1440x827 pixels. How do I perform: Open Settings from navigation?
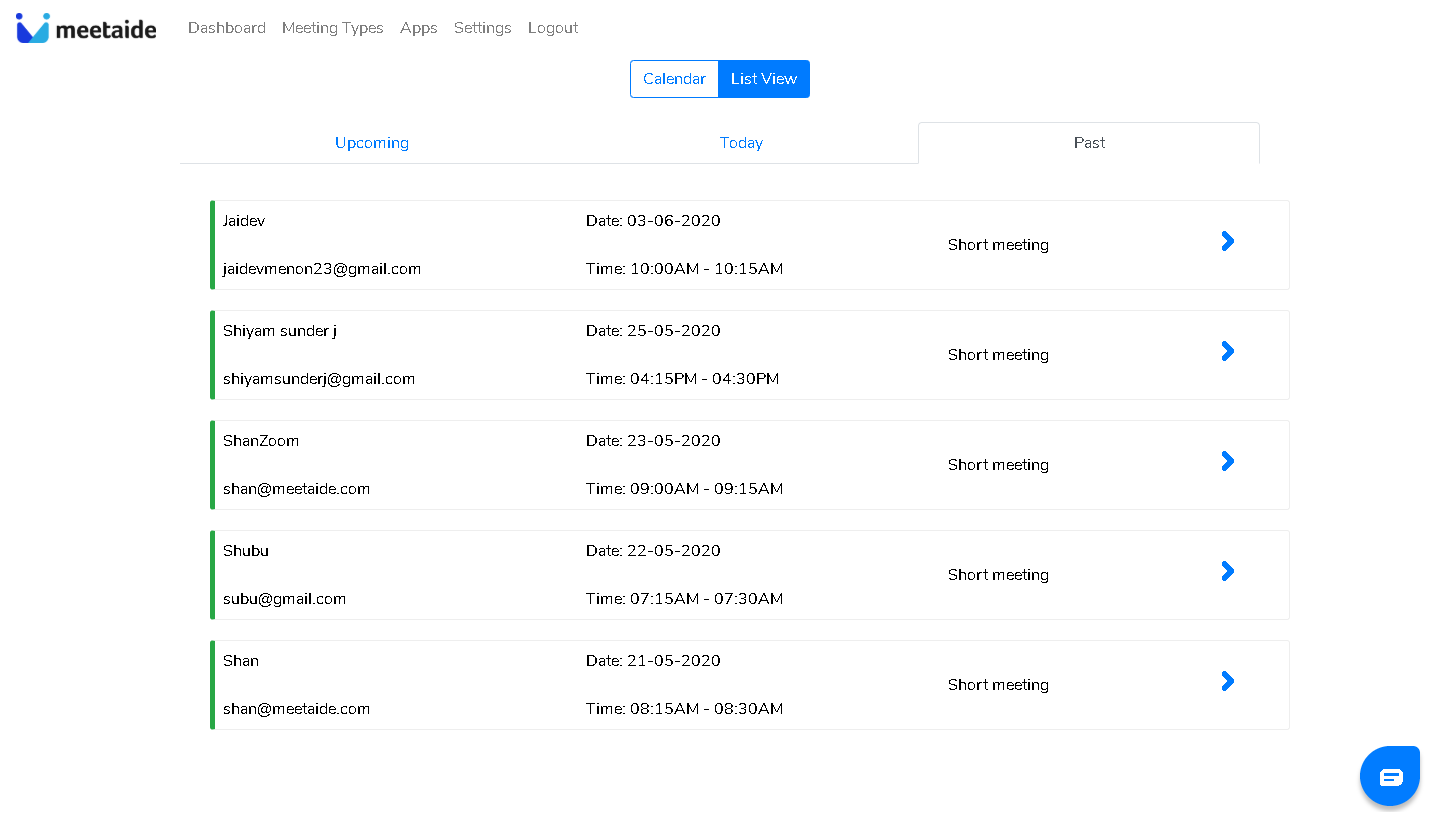(483, 28)
